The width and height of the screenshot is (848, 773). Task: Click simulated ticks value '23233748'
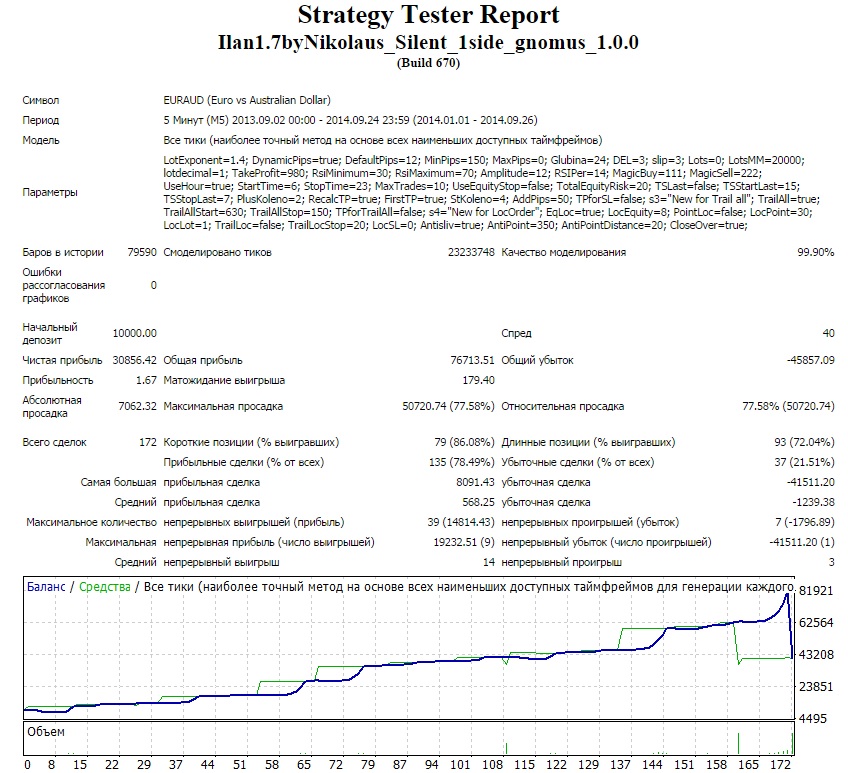(471, 252)
